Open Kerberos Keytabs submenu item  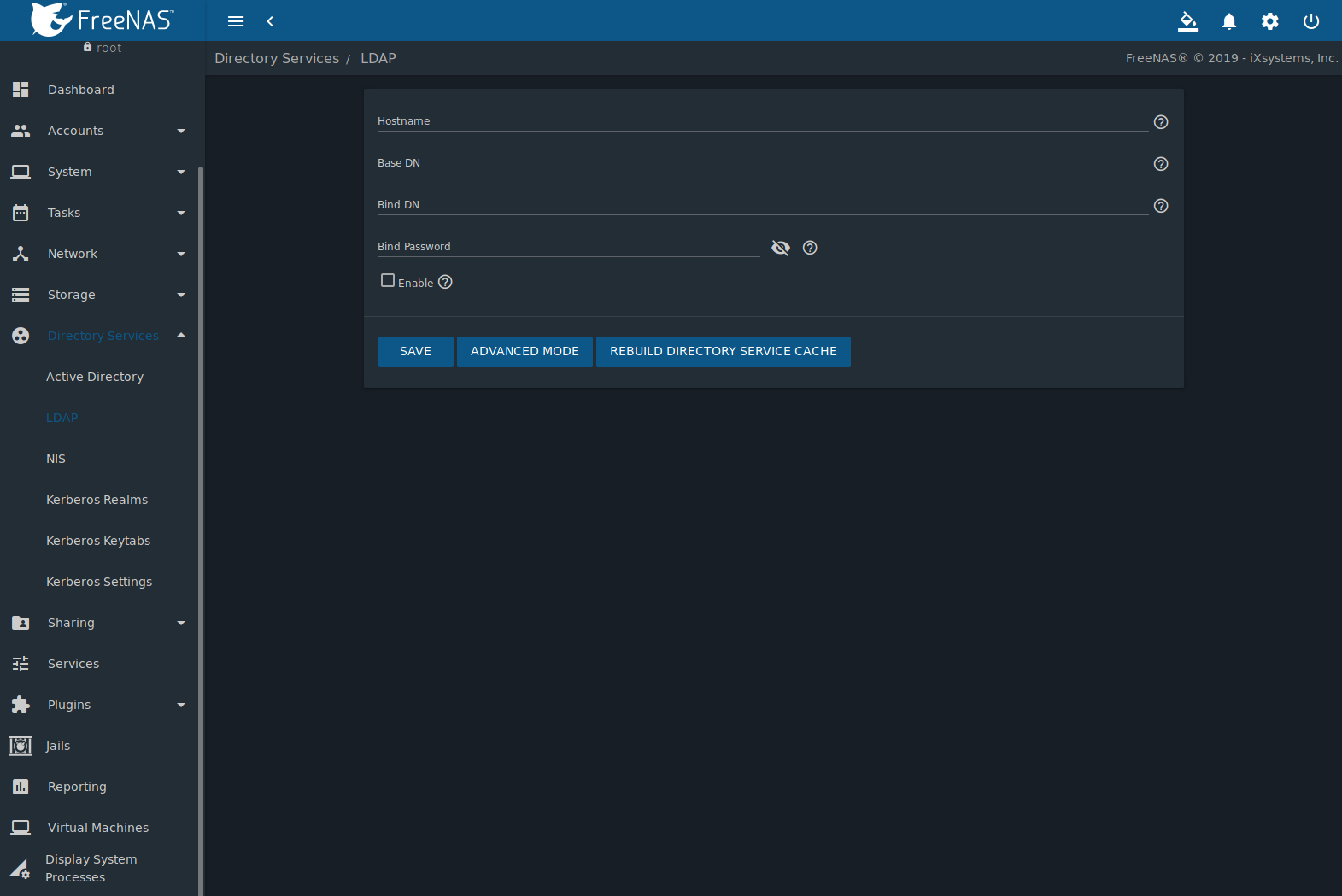coord(98,541)
